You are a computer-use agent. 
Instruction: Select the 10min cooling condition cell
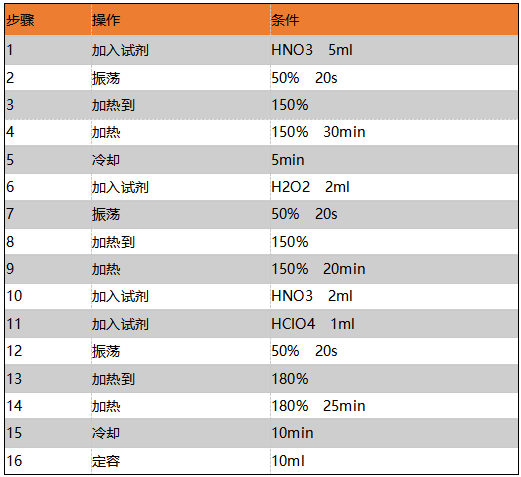click(x=394, y=433)
